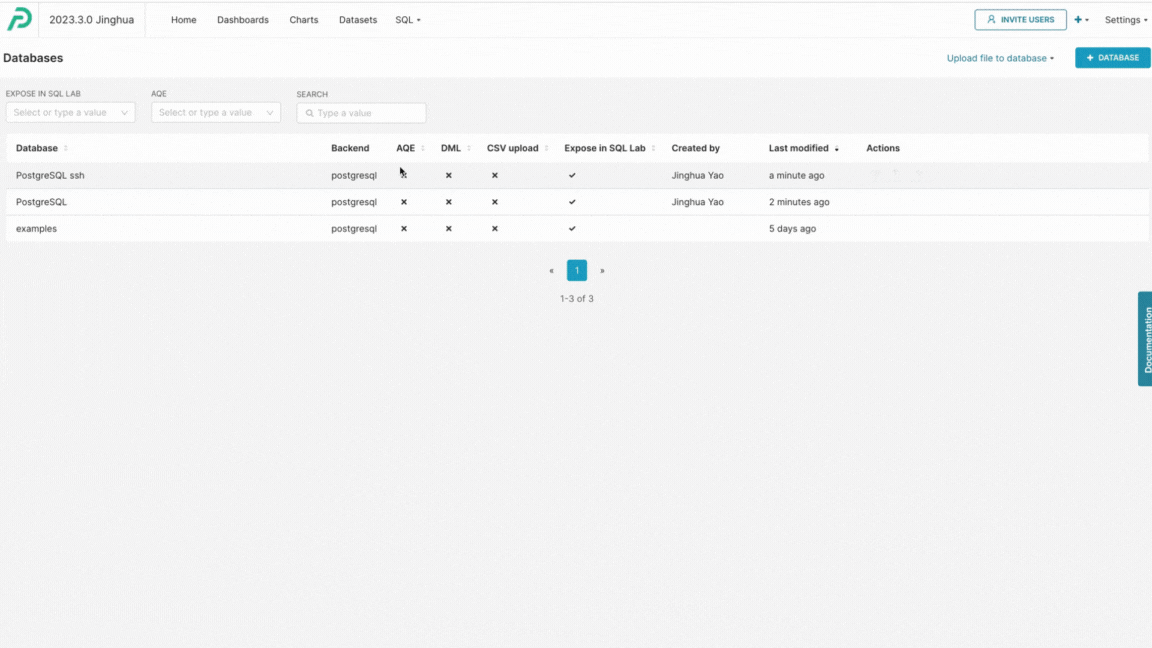The width and height of the screenshot is (1152, 648).
Task: Click the next-page arrow in pagination
Action: click(602, 270)
